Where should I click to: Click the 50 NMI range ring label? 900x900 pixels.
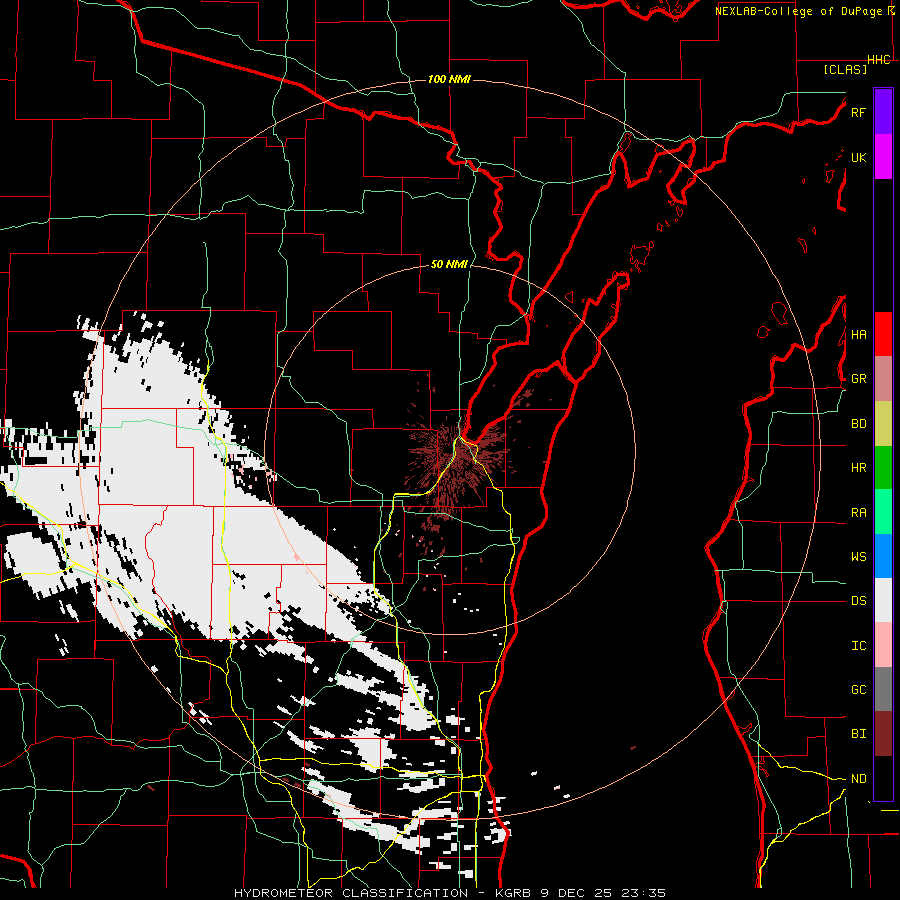tap(449, 265)
